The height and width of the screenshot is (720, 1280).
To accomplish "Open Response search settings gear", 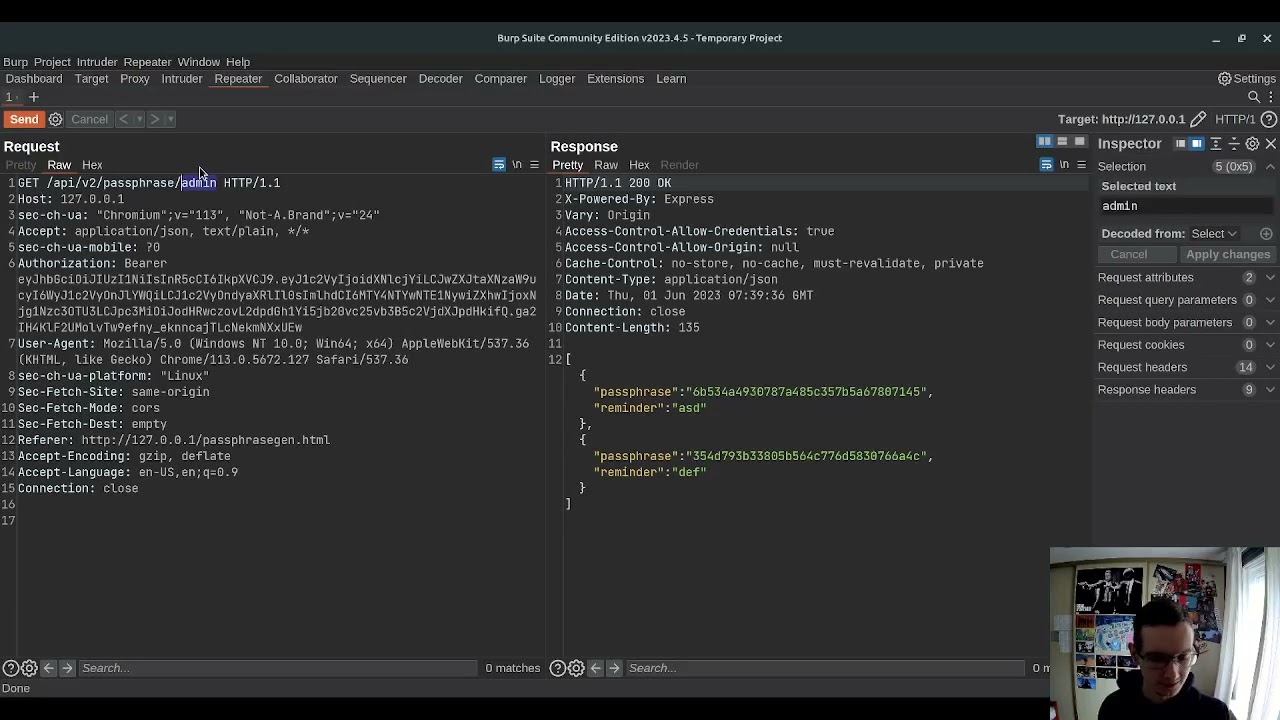I will (x=576, y=668).
